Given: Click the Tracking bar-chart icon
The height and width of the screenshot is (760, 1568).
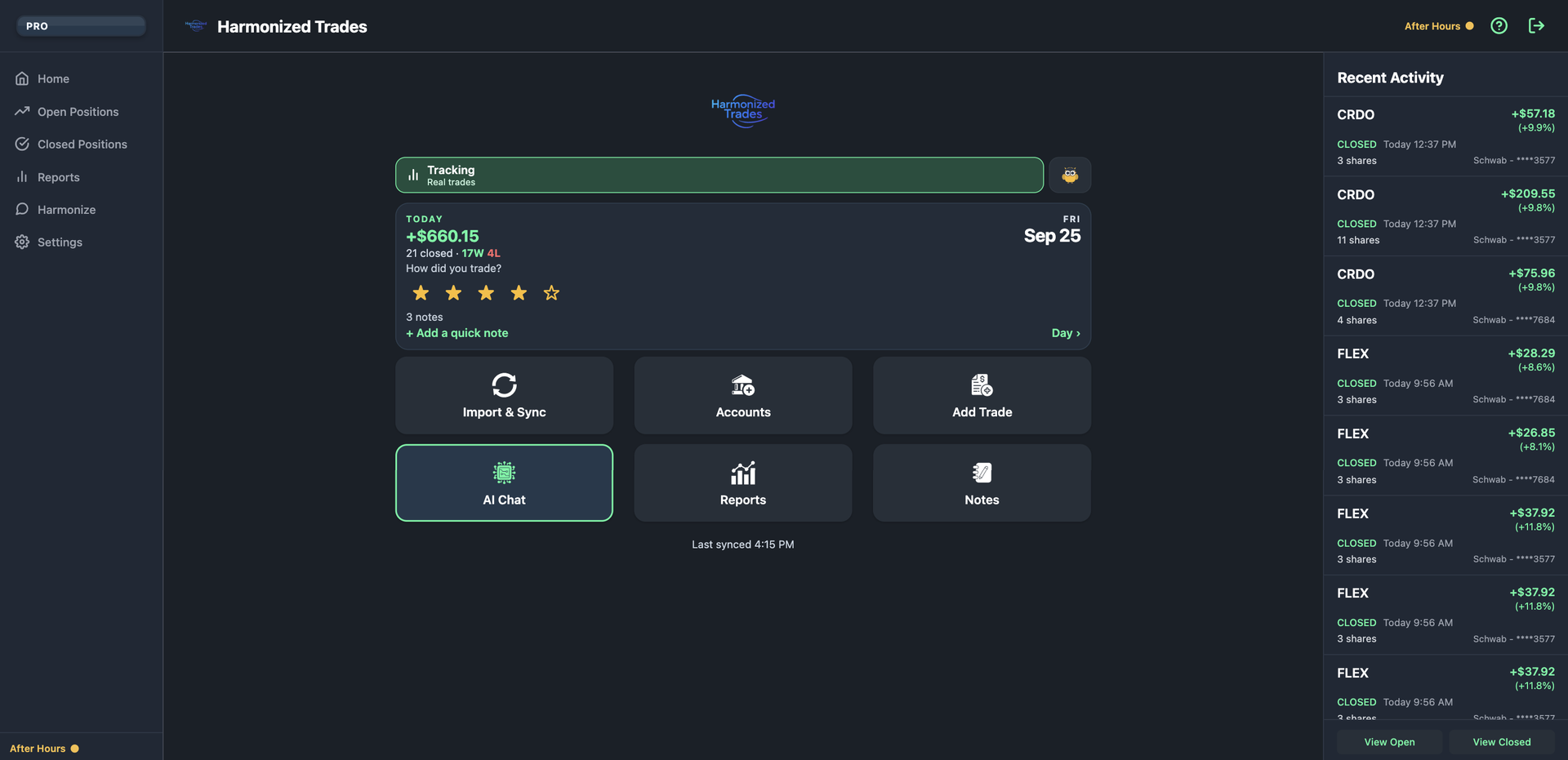Looking at the screenshot, I should click(x=413, y=175).
